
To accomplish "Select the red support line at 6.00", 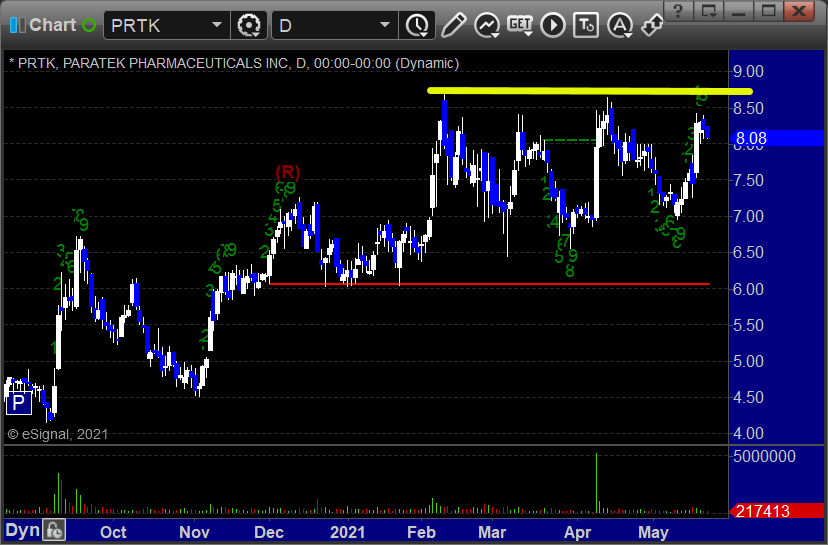I will (x=489, y=284).
